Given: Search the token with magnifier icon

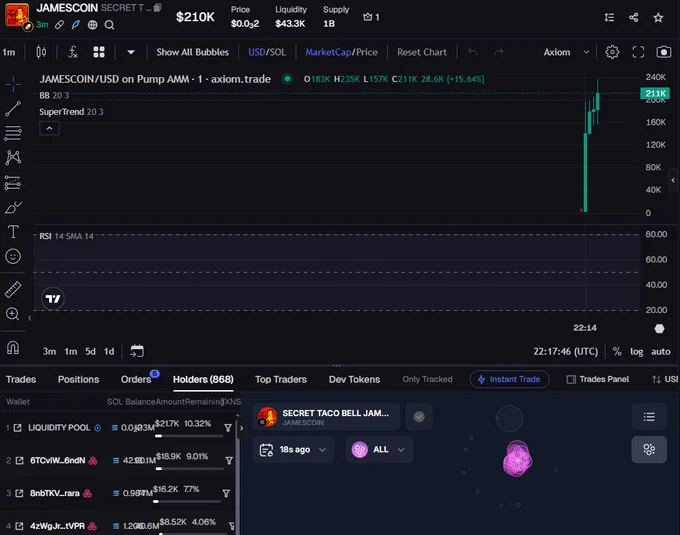Looking at the screenshot, I should [x=109, y=25].
